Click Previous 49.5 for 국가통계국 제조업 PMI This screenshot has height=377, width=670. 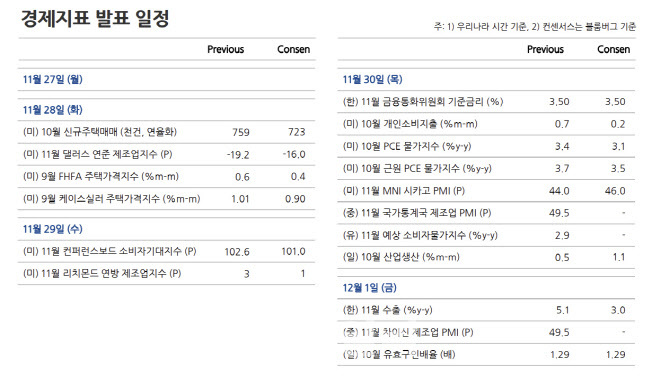559,213
